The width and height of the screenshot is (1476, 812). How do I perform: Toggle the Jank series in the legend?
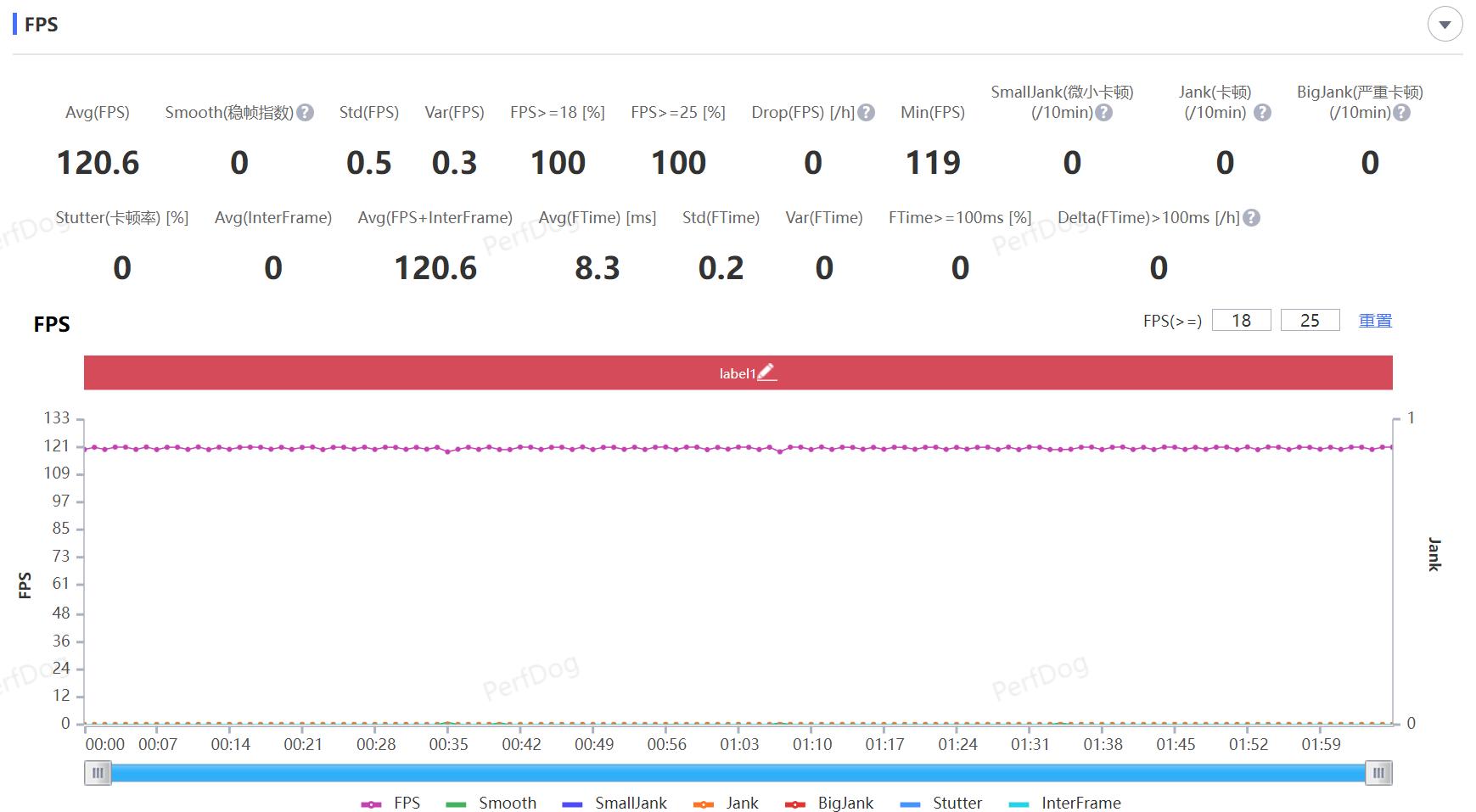(x=726, y=804)
